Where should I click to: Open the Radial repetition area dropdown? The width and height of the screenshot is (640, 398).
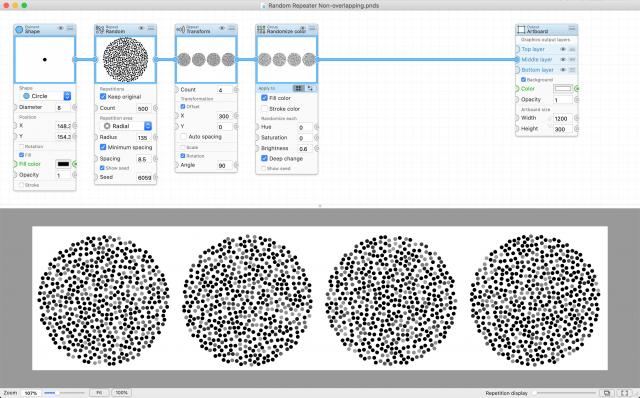pos(126,126)
